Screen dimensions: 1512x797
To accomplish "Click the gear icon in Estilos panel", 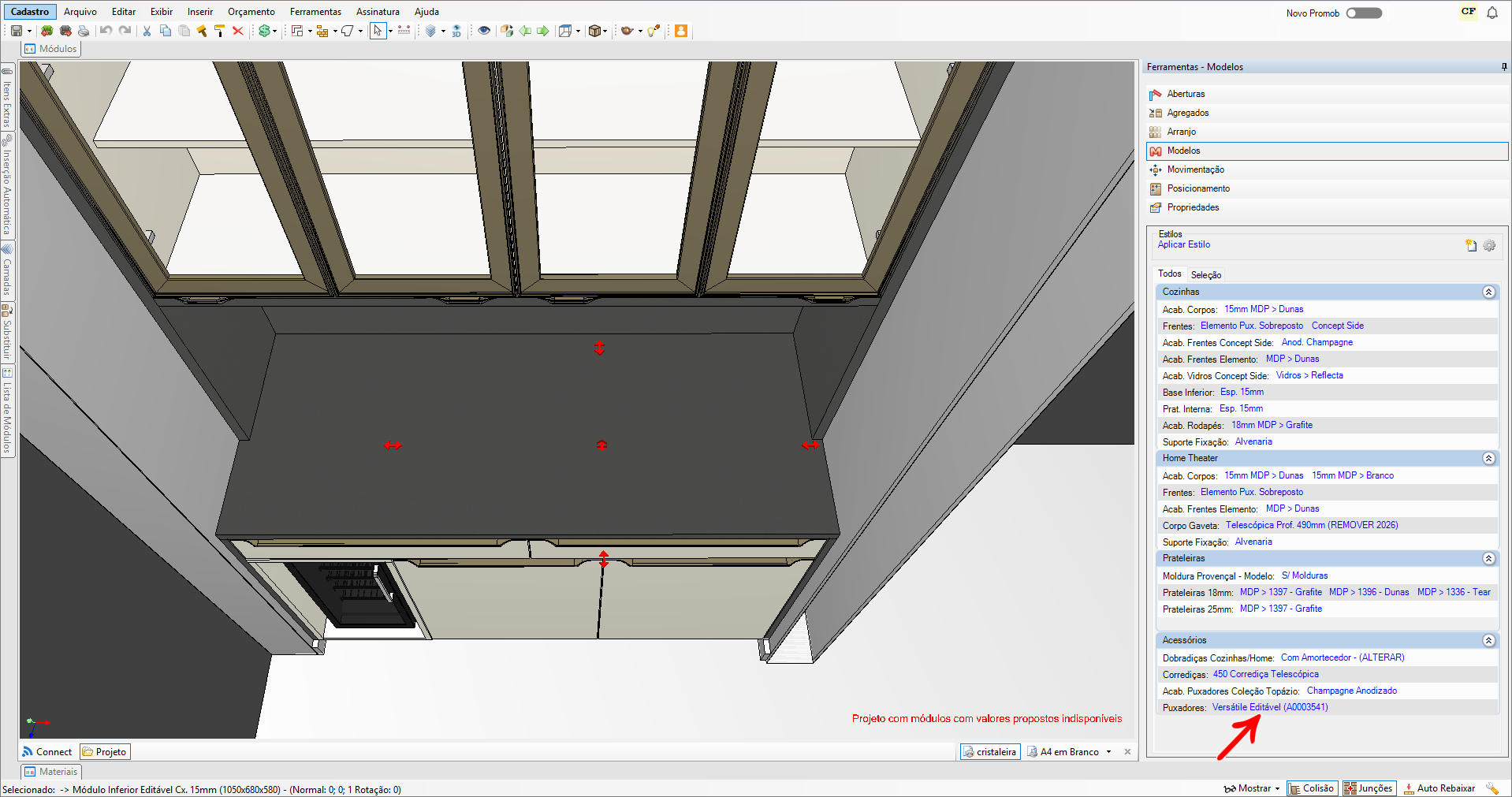I will click(x=1489, y=245).
